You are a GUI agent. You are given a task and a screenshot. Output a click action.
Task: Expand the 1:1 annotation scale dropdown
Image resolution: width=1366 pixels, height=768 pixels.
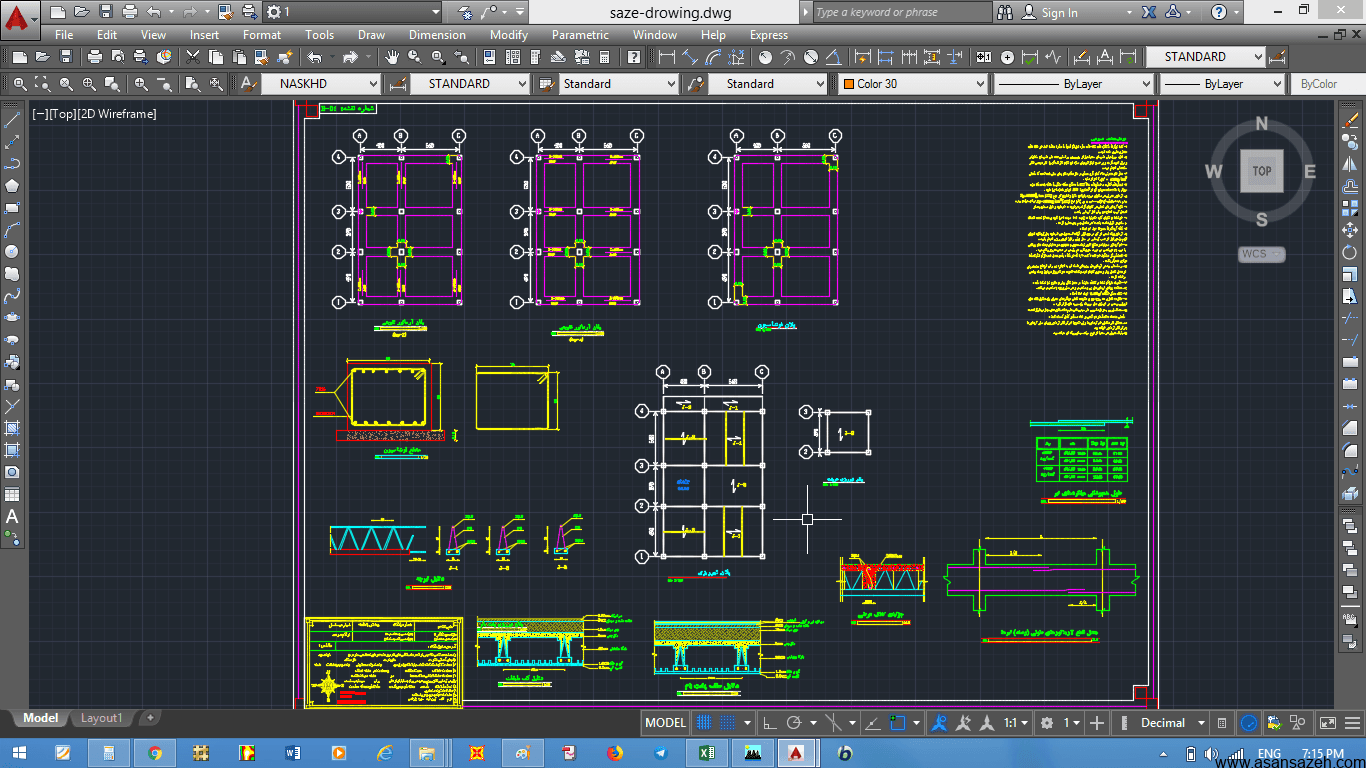[1017, 722]
